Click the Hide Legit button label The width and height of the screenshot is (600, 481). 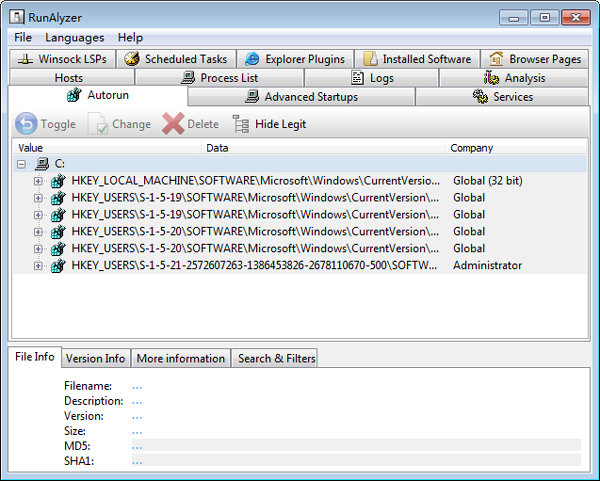tap(280, 124)
